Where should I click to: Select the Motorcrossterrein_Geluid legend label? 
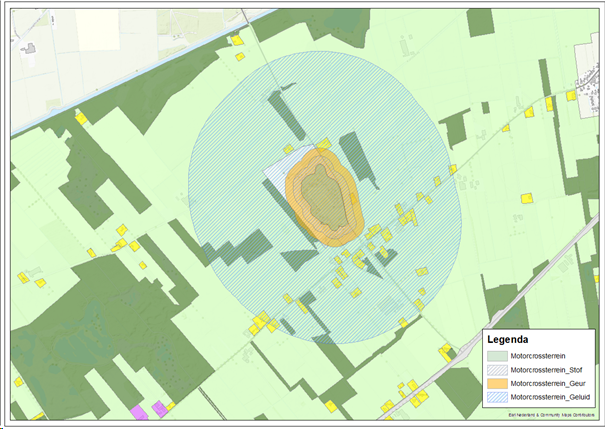(550, 397)
